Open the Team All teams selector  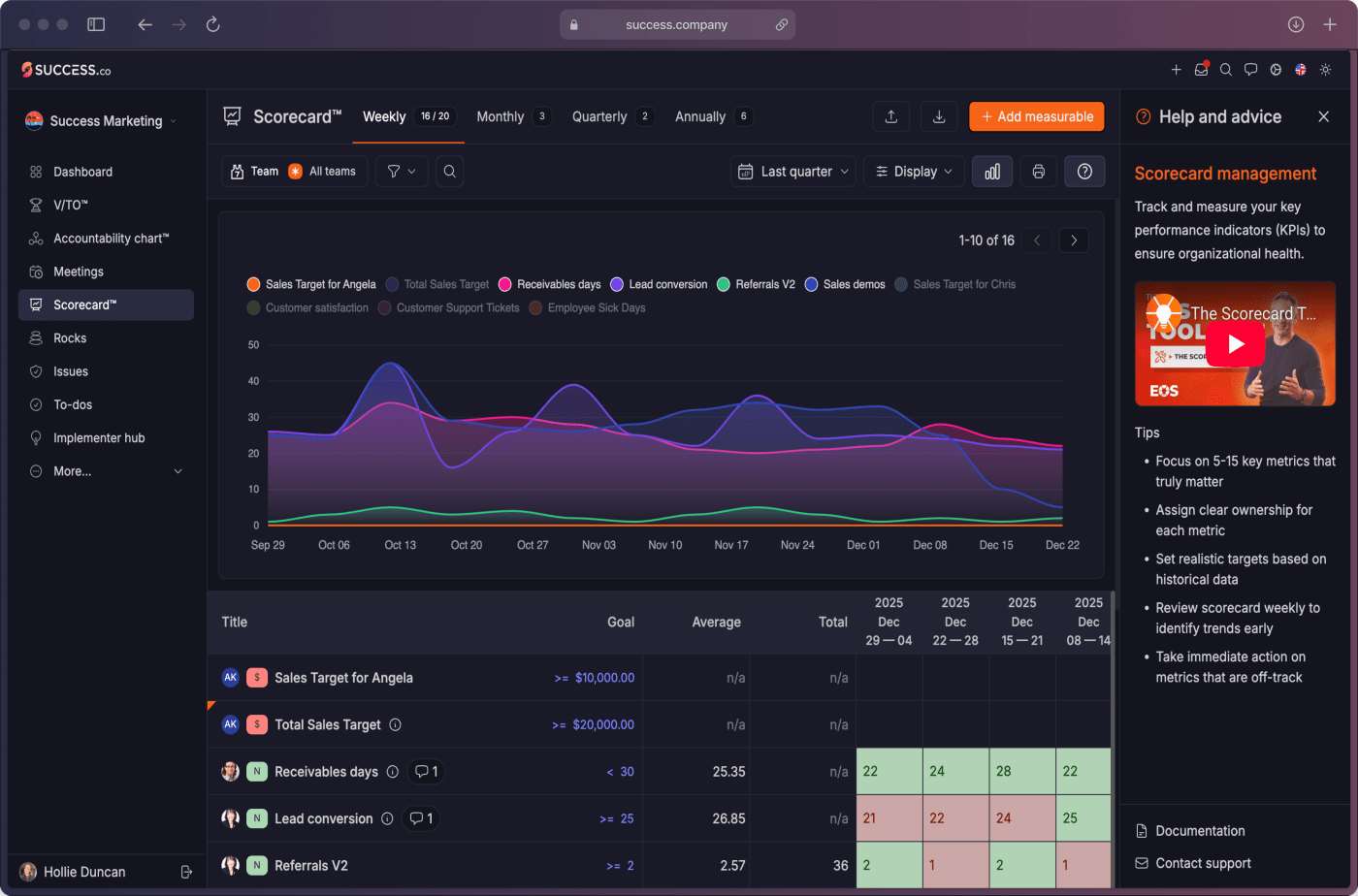pos(294,172)
